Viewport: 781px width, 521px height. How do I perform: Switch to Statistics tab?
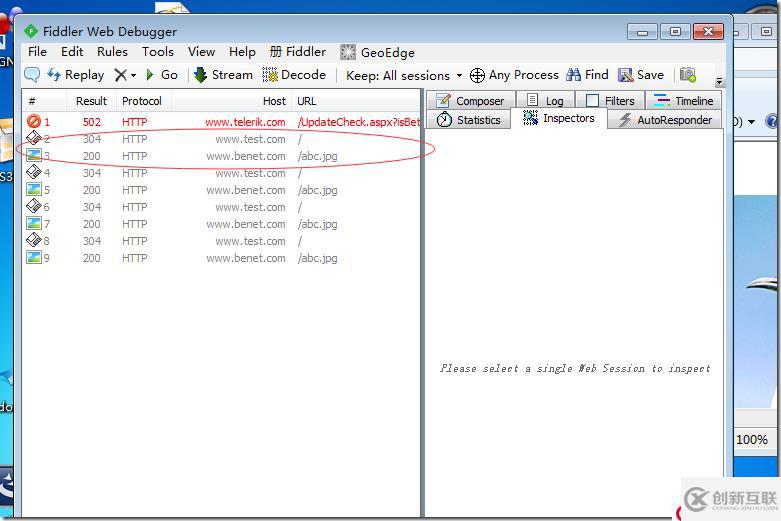[x=468, y=120]
